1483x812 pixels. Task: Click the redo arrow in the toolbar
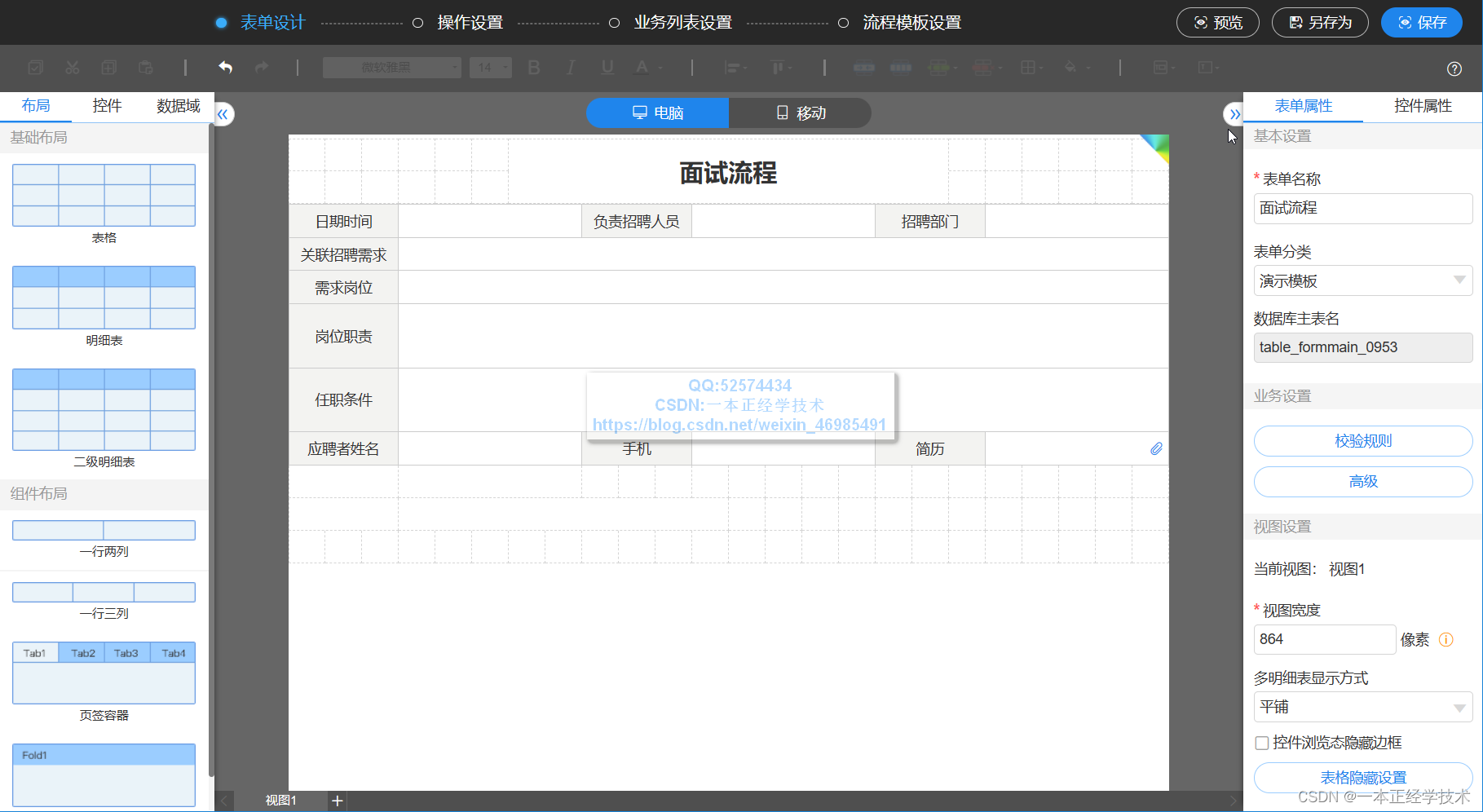tap(262, 68)
